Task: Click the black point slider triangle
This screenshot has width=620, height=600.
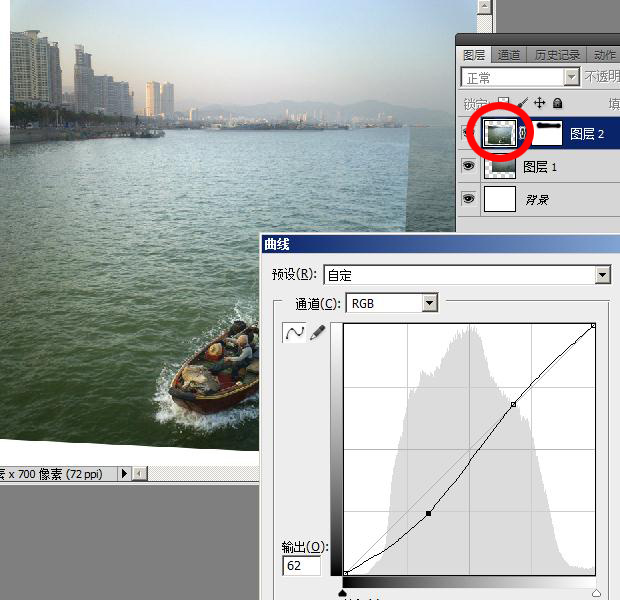Action: pyautogui.click(x=343, y=593)
